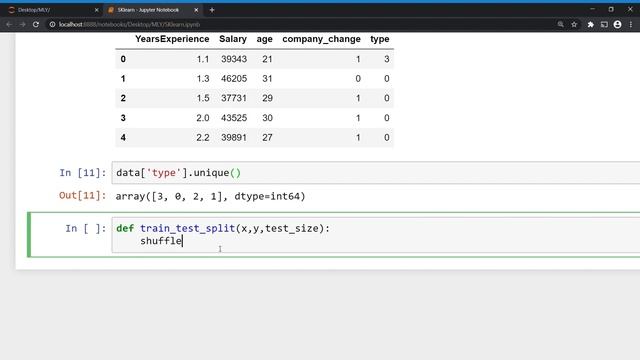
Task: Switch to the SKlearn Jupyter Notebook tab
Action: 152,10
